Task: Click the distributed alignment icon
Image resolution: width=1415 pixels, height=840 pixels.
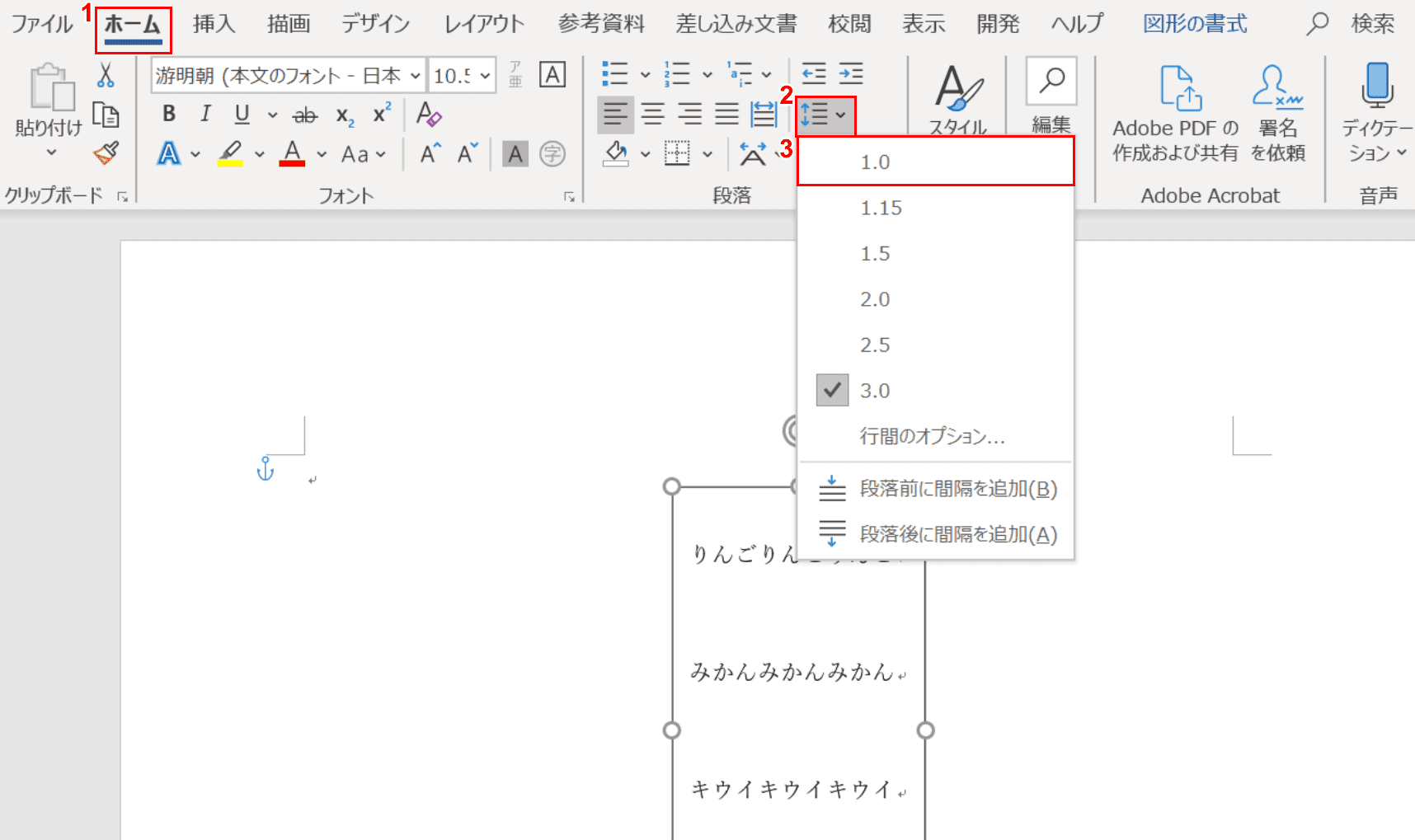Action: click(x=764, y=114)
